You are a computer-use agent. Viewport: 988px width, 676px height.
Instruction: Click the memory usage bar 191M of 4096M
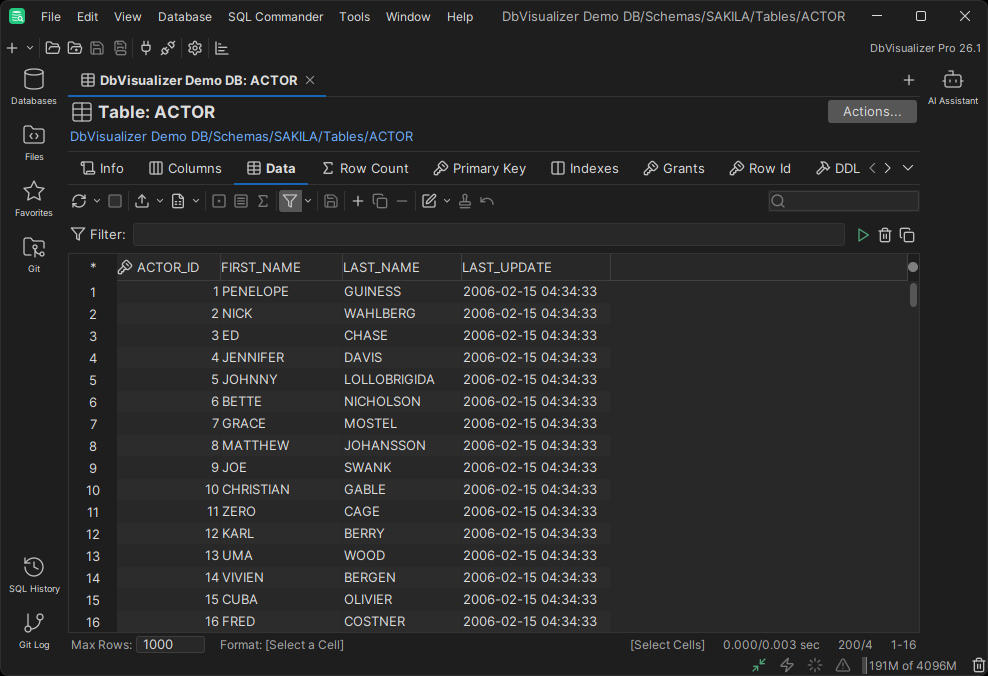tap(912, 665)
